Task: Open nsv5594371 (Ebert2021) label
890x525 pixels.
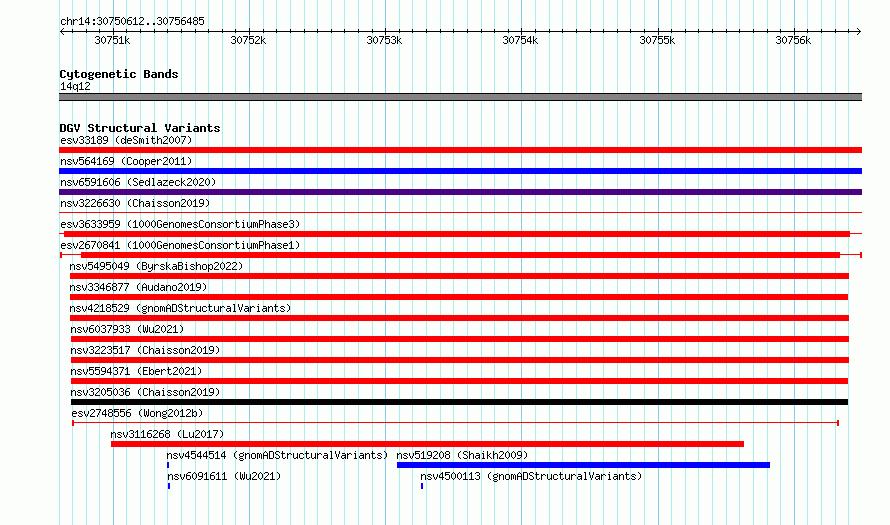Action: [x=136, y=371]
